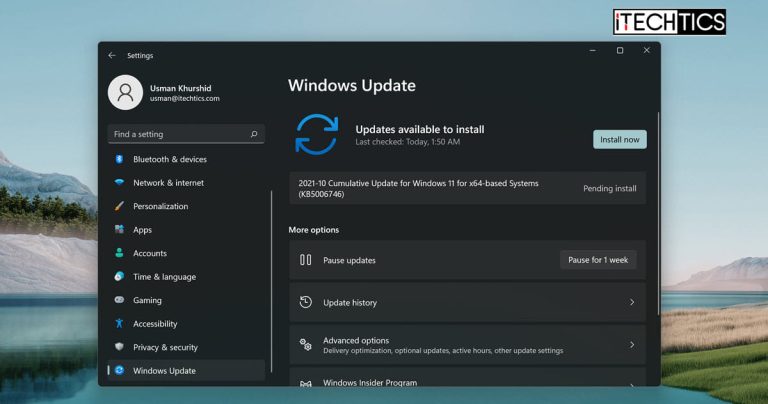This screenshot has height=404, width=768.
Task: Click the Accessibility figure icon
Action: pos(119,324)
